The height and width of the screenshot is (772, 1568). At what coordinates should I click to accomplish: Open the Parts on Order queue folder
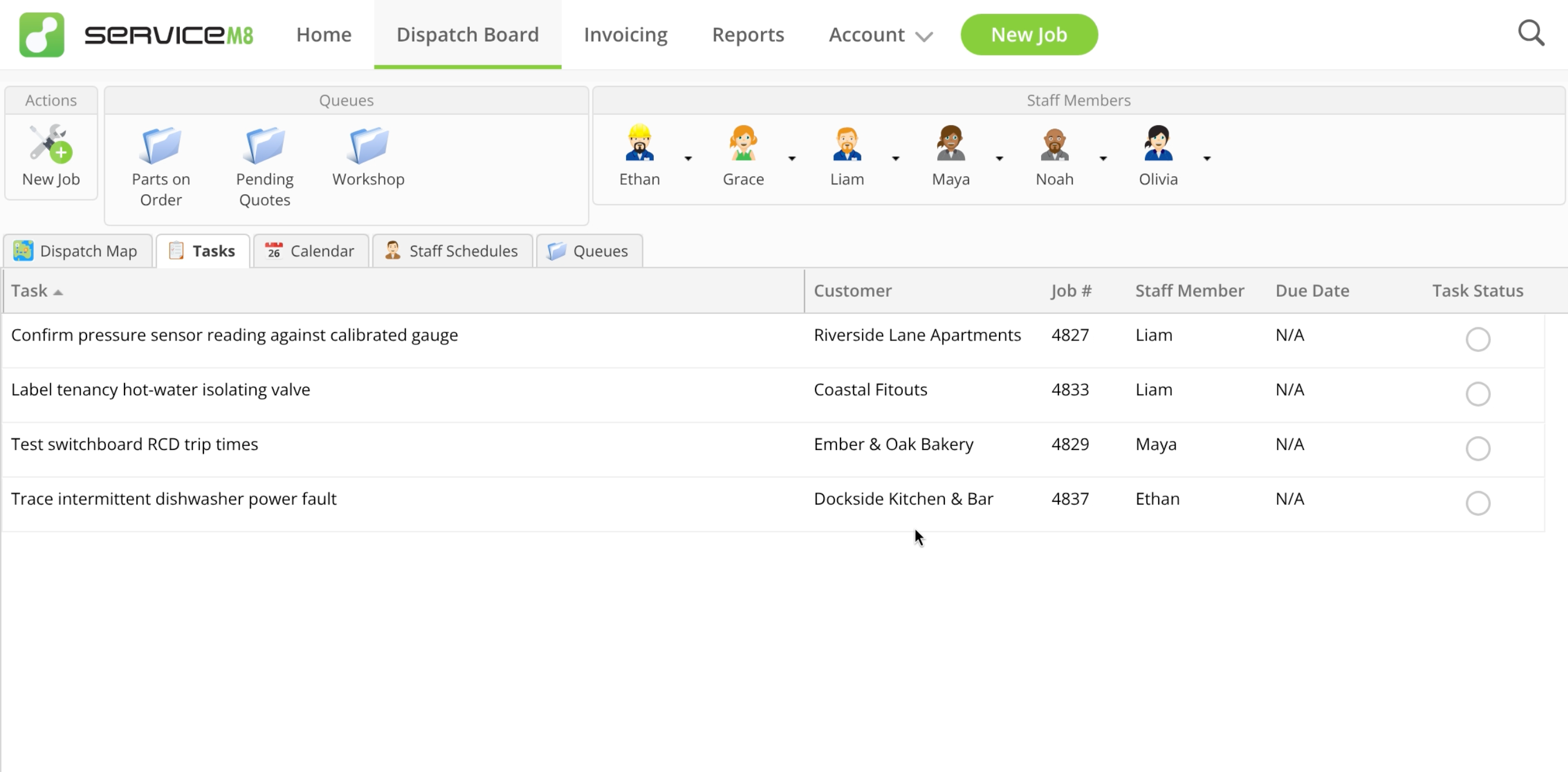pyautogui.click(x=161, y=145)
